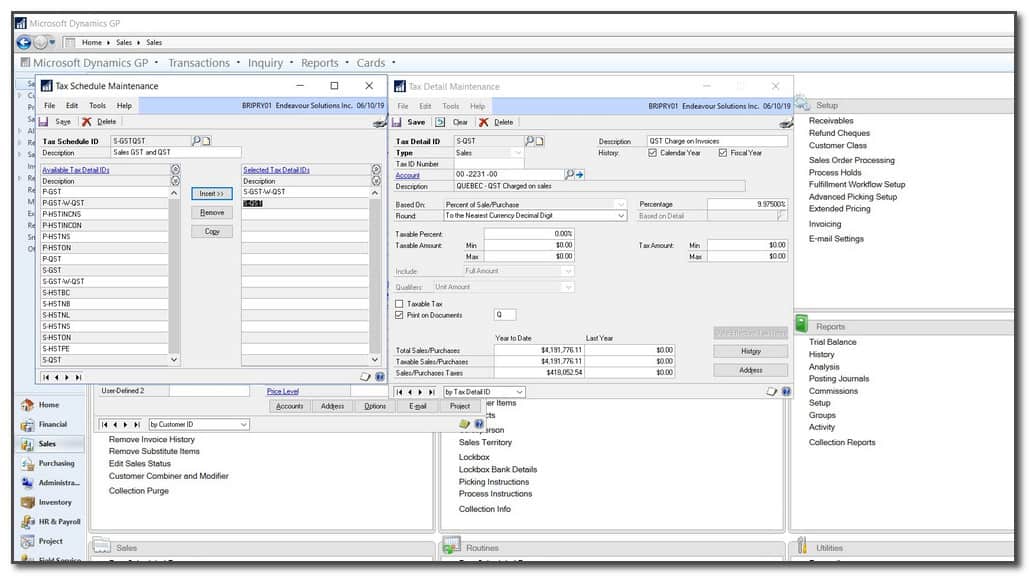1029x576 pixels.
Task: Delete the current tax detail
Action: [504, 122]
